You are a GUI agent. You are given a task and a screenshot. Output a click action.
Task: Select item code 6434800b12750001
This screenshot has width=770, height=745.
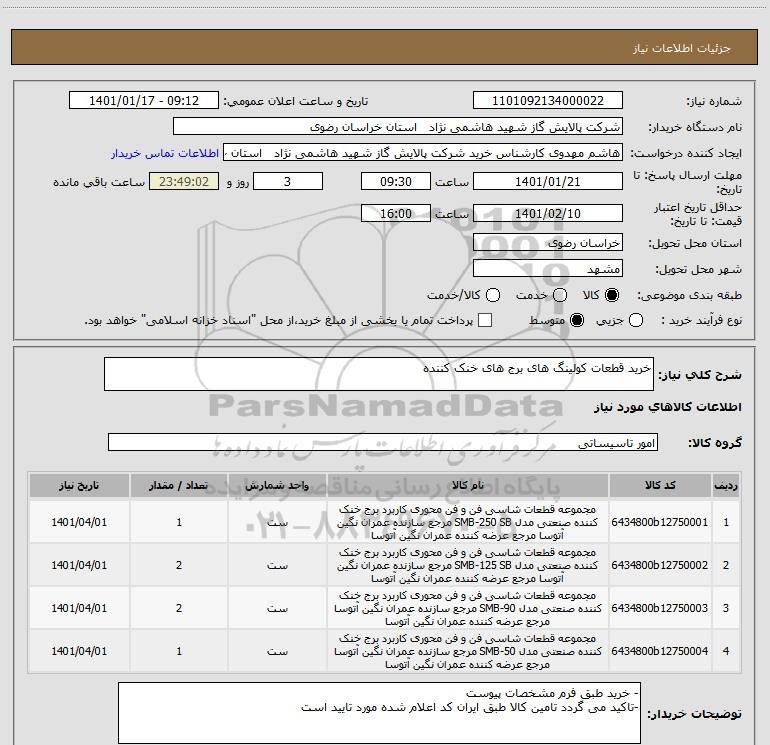point(660,522)
